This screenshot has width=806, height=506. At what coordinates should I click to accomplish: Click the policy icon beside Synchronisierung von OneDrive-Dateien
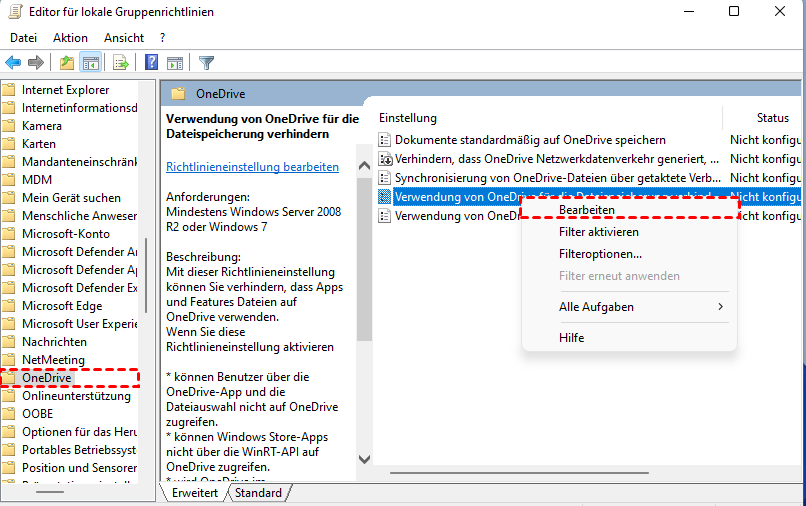click(x=384, y=178)
